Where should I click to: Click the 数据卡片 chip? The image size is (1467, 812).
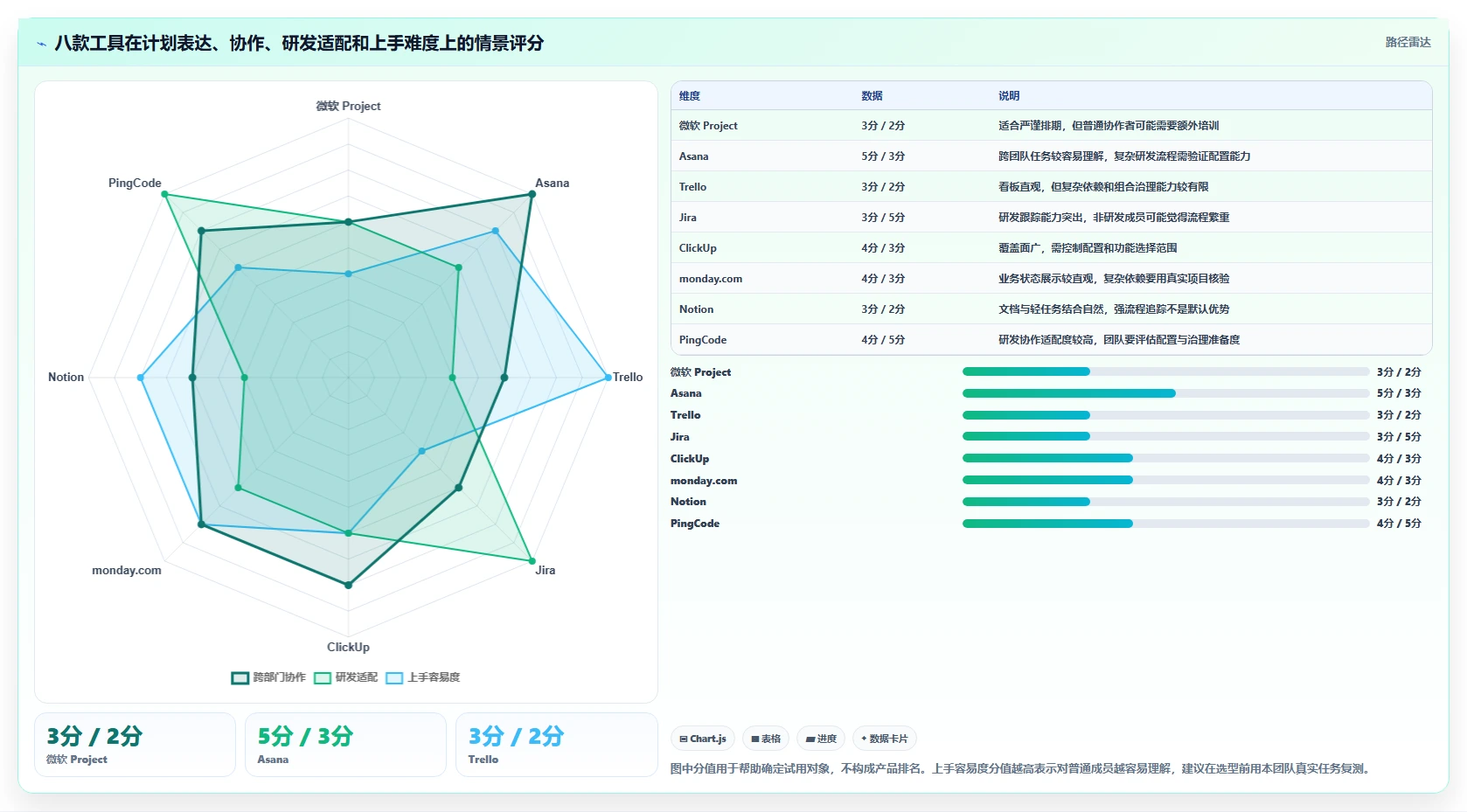[x=885, y=739]
